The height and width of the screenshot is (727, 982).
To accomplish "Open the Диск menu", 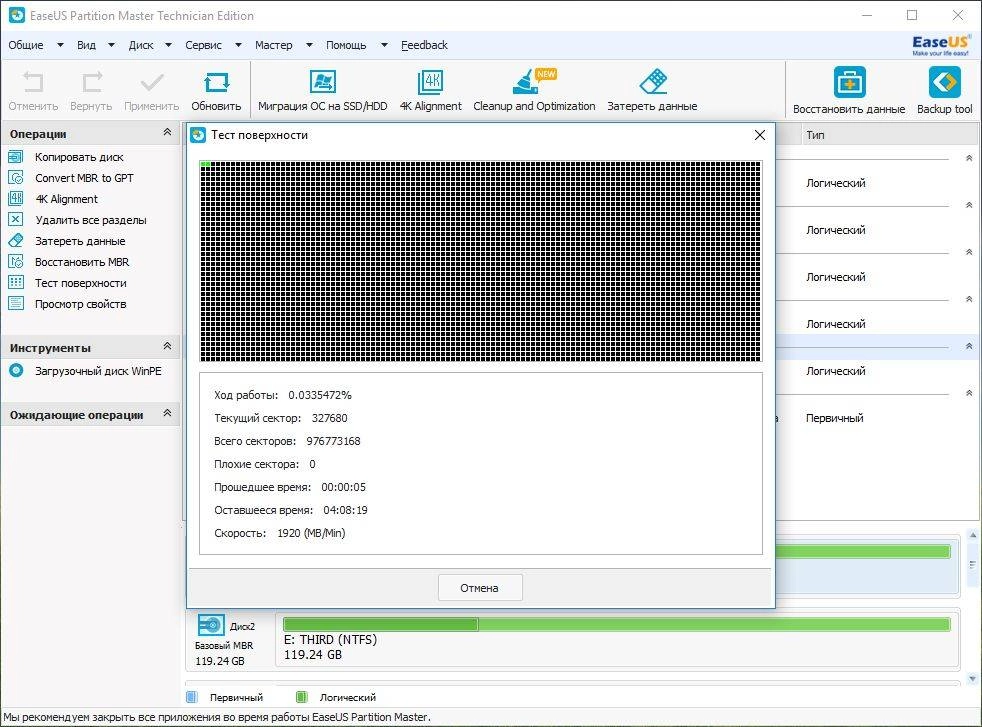I will (141, 45).
